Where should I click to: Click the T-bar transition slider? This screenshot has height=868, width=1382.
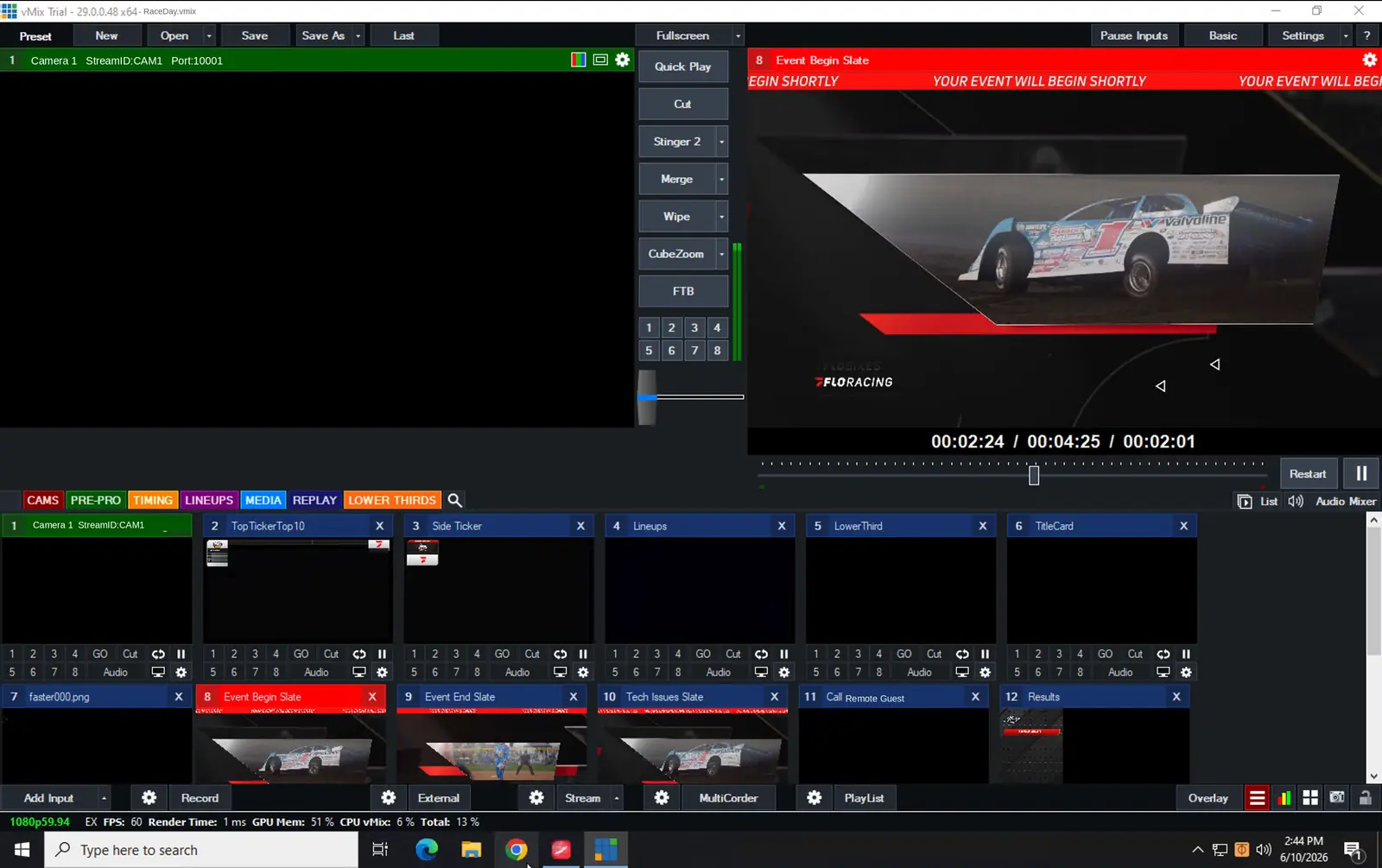(x=647, y=397)
